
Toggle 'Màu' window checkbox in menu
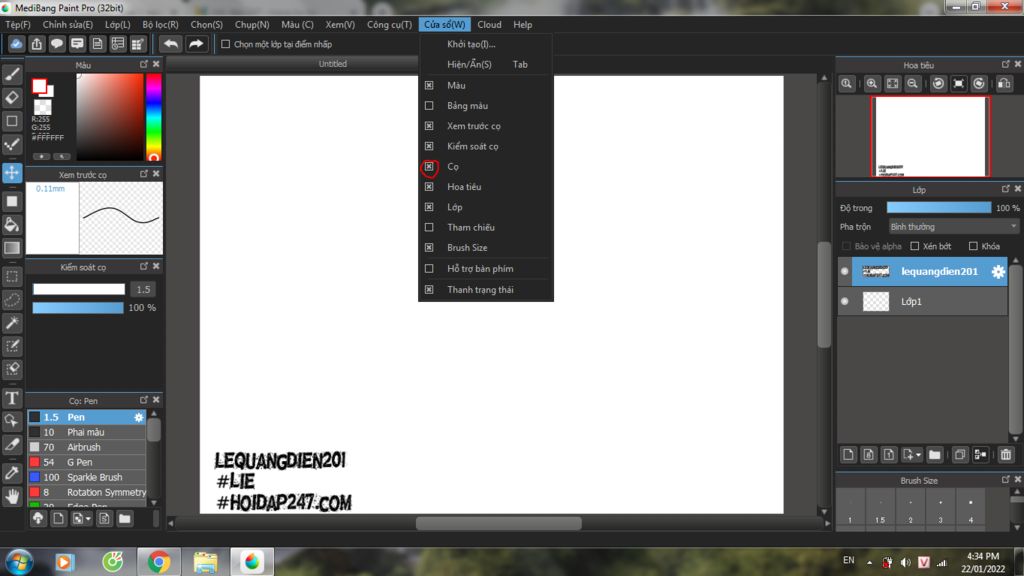429,85
